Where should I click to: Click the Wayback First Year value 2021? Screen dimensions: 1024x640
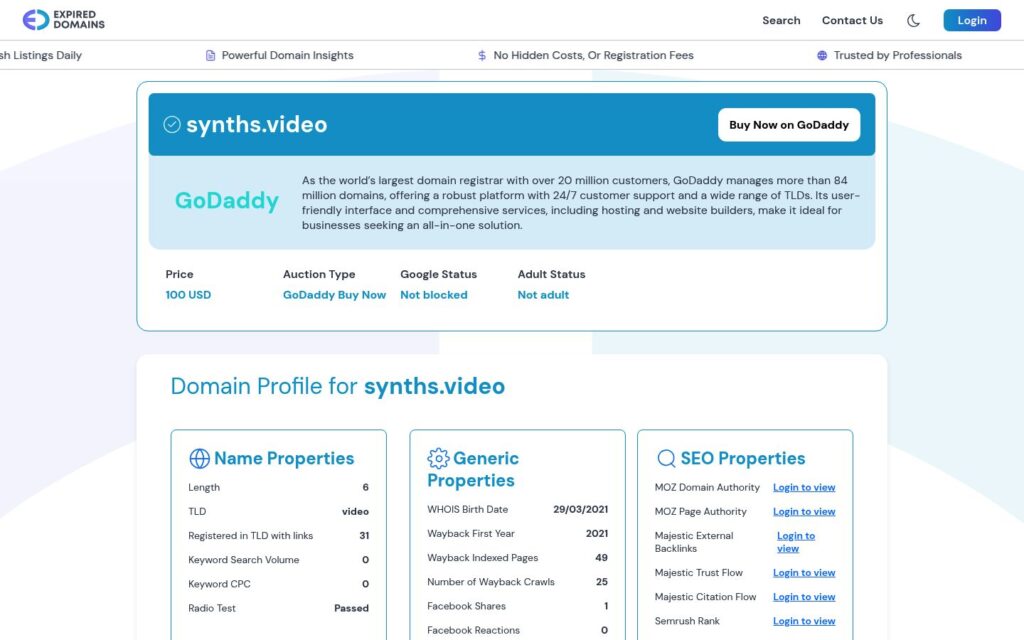pyautogui.click(x=597, y=534)
